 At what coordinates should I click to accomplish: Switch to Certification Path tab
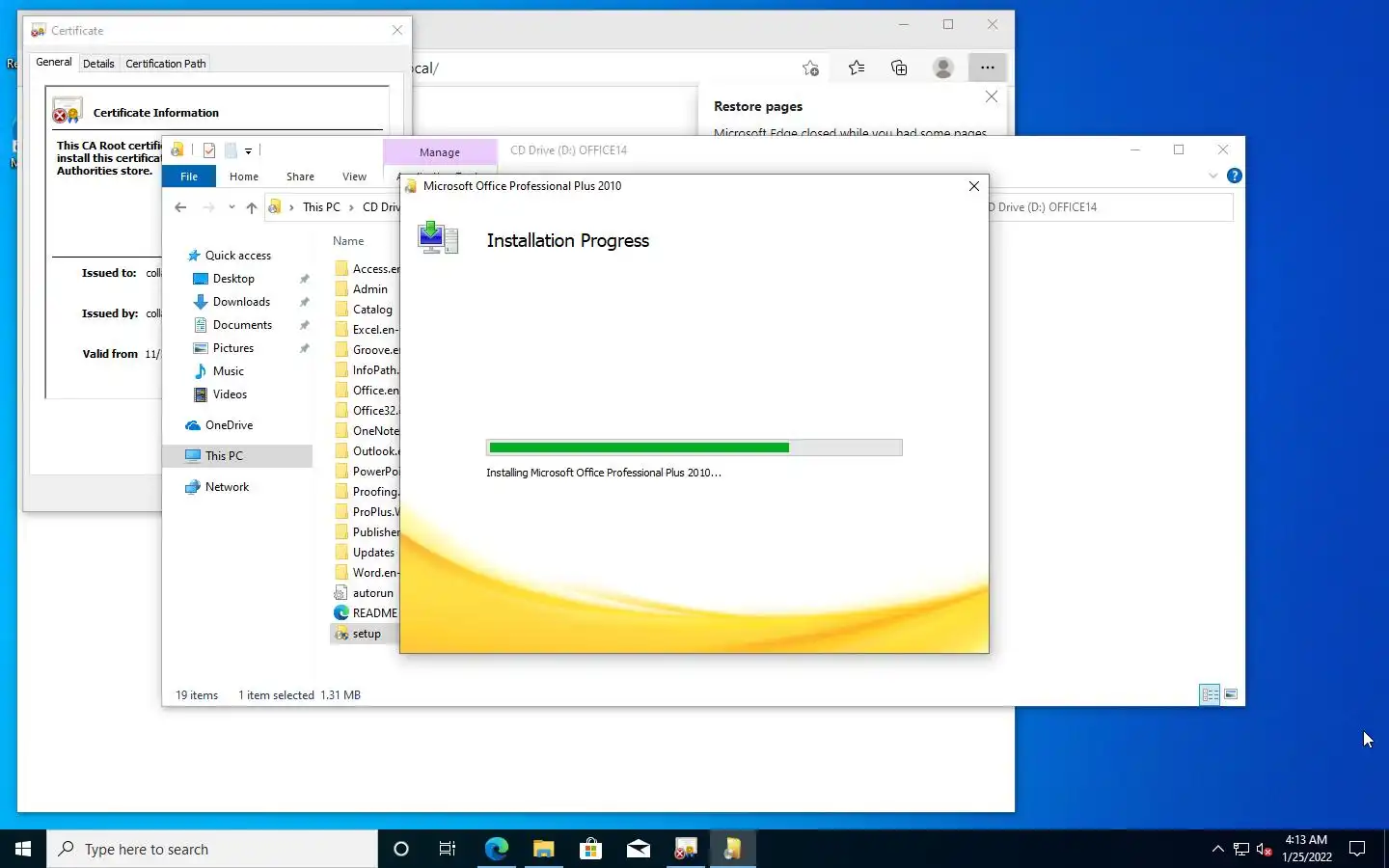[166, 64]
